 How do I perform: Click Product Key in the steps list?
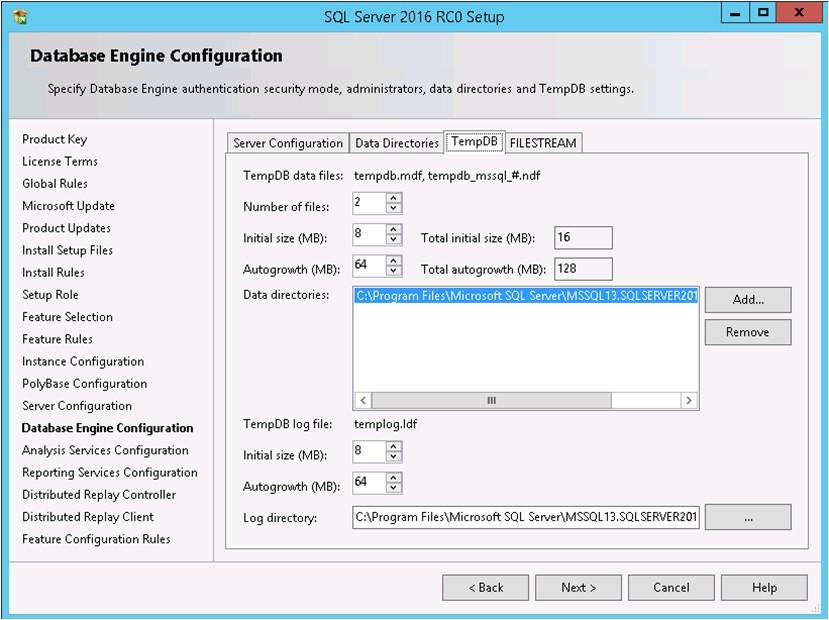click(x=54, y=140)
